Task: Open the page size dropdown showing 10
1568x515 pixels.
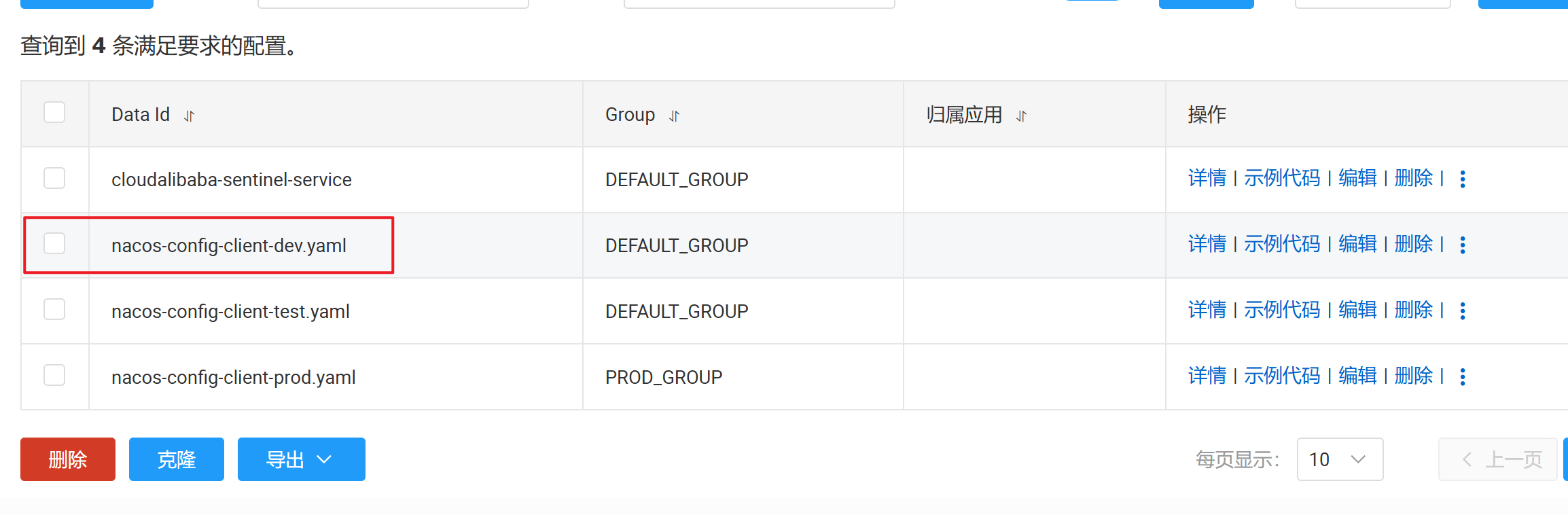Action: click(1339, 459)
